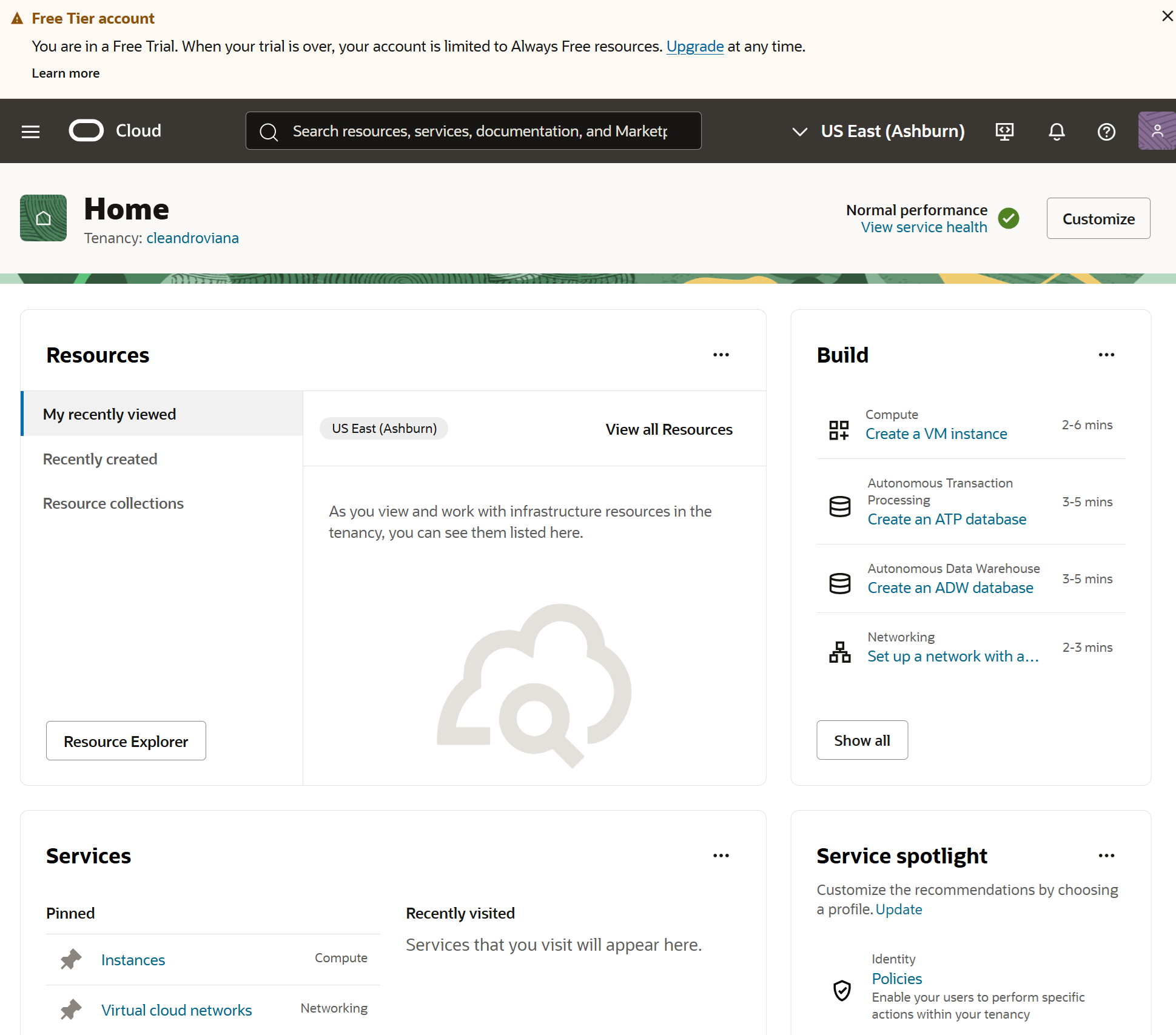Focus the search resources input field
Screen dimensions: 1176x1035
point(474,131)
